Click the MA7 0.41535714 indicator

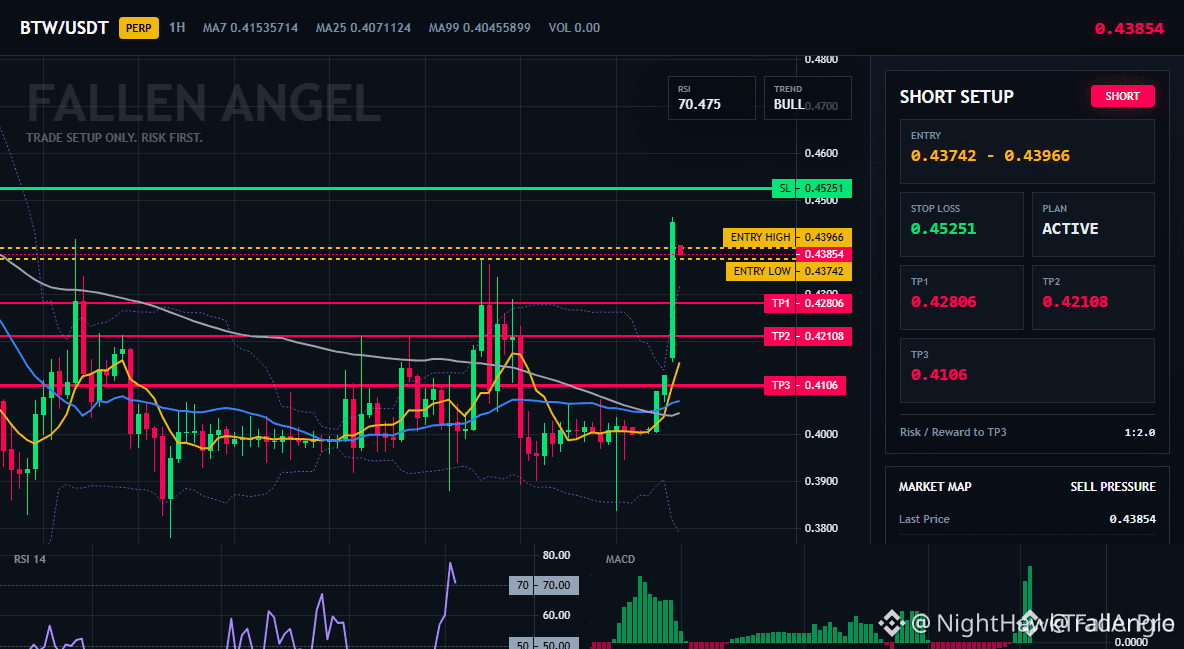click(x=250, y=28)
